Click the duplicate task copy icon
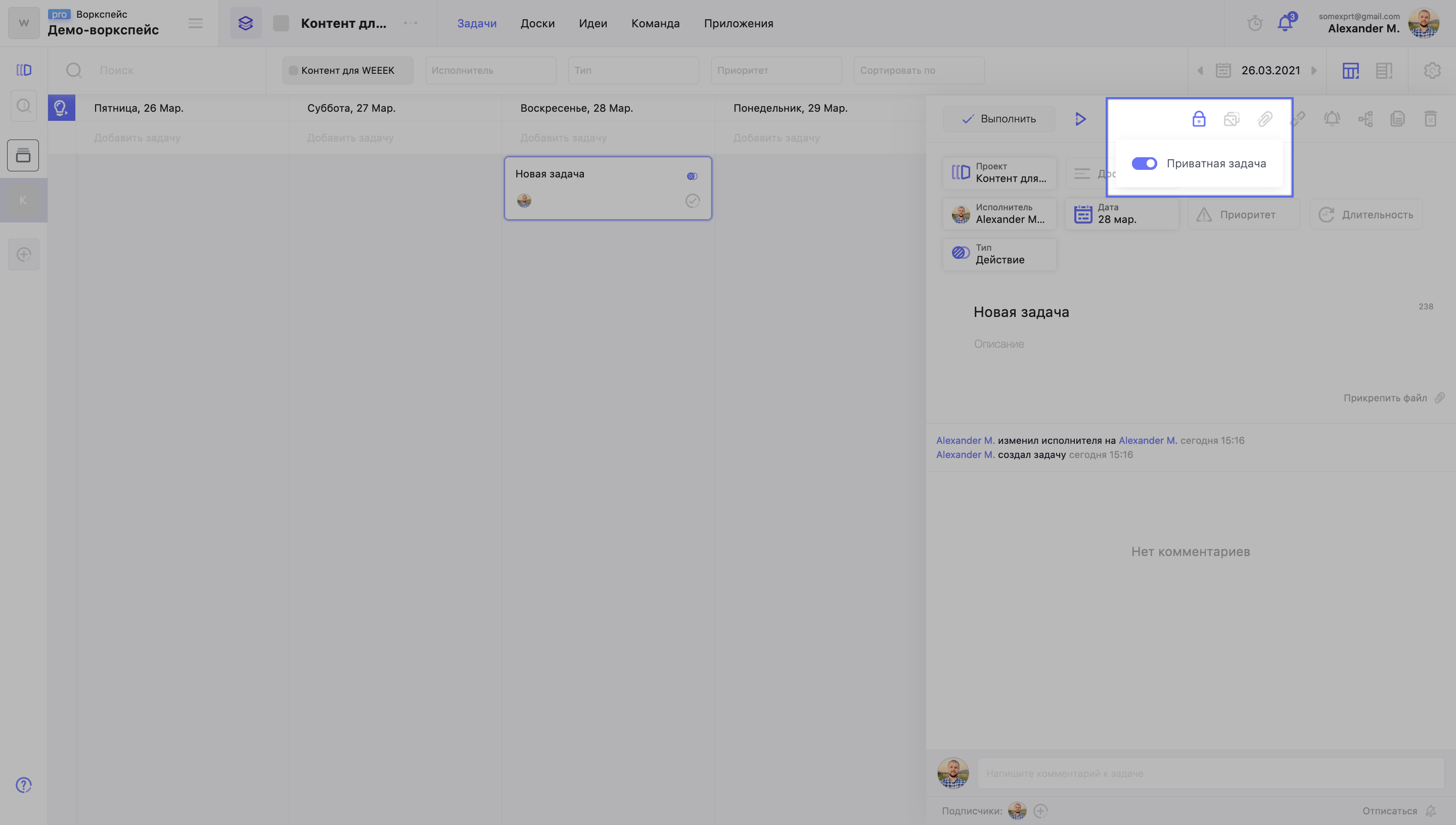Screen dimensions: 1456x825 1398,119
